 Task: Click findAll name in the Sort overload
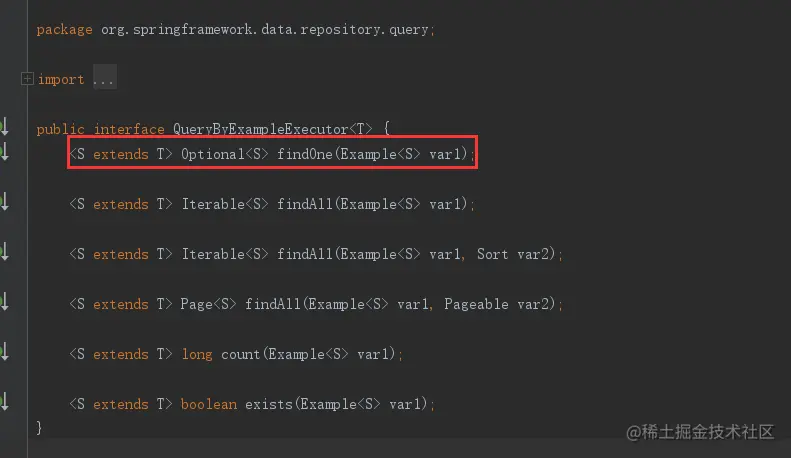click(x=305, y=254)
